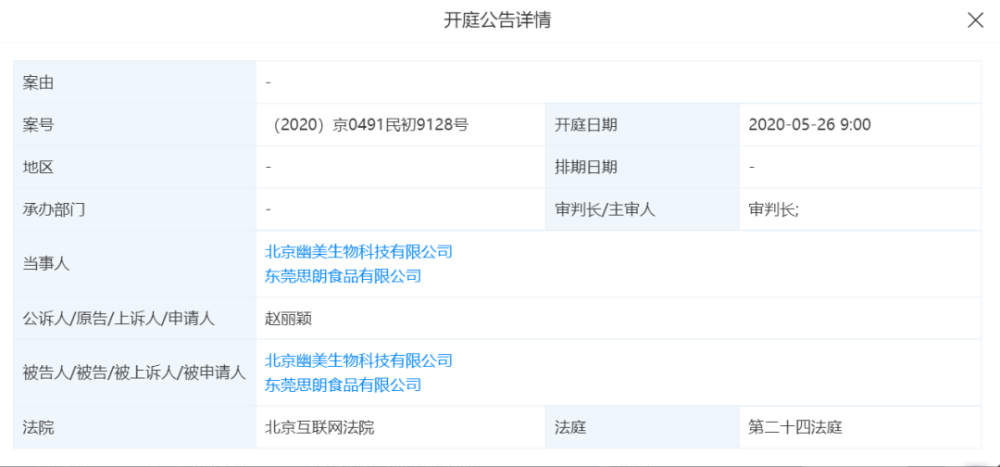Click the 案号 field label
1000x467 pixels.
[38, 125]
